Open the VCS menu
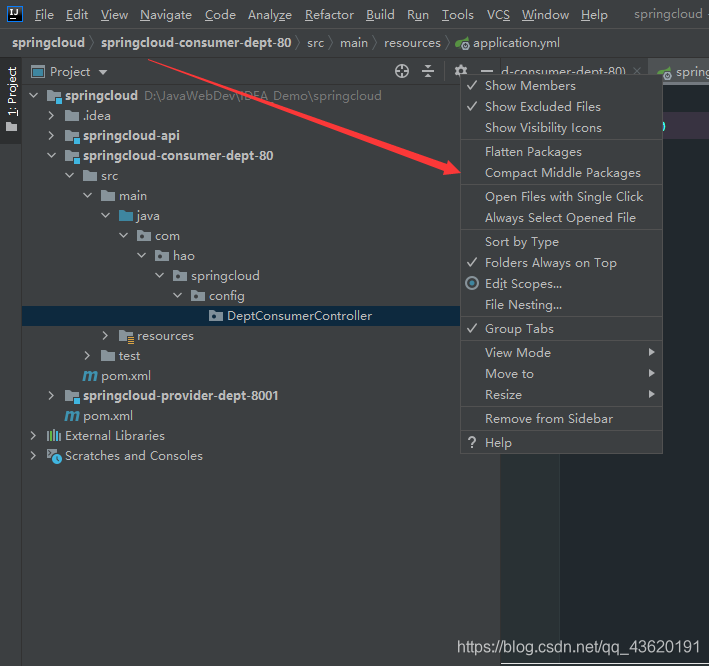Image resolution: width=709 pixels, height=666 pixels. click(498, 15)
